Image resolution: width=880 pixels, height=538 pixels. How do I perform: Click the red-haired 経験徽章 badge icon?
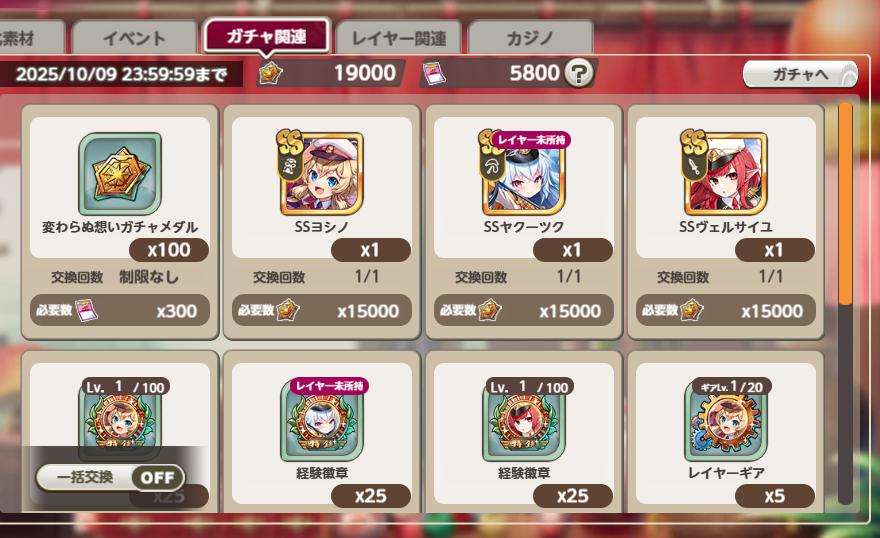click(x=524, y=419)
